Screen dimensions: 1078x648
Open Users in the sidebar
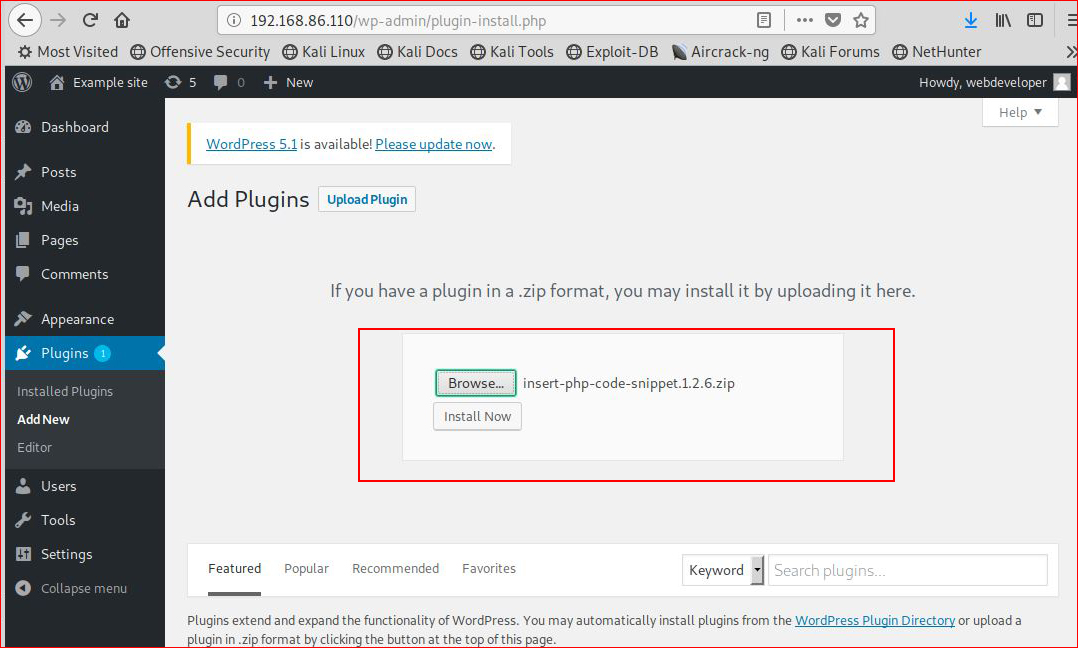(58, 486)
